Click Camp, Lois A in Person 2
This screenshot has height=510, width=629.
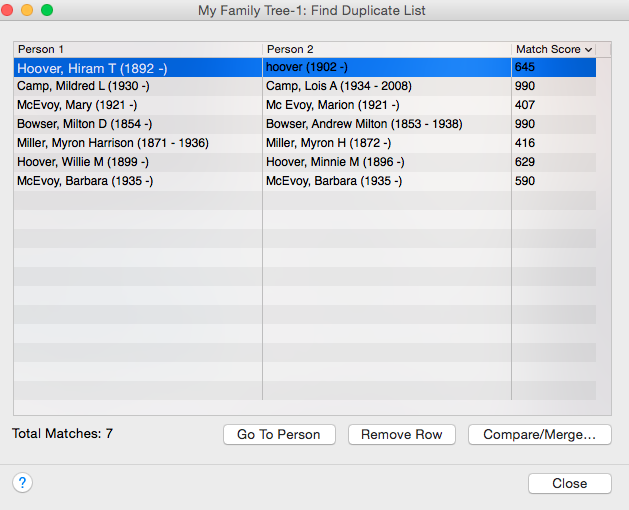[338, 86]
